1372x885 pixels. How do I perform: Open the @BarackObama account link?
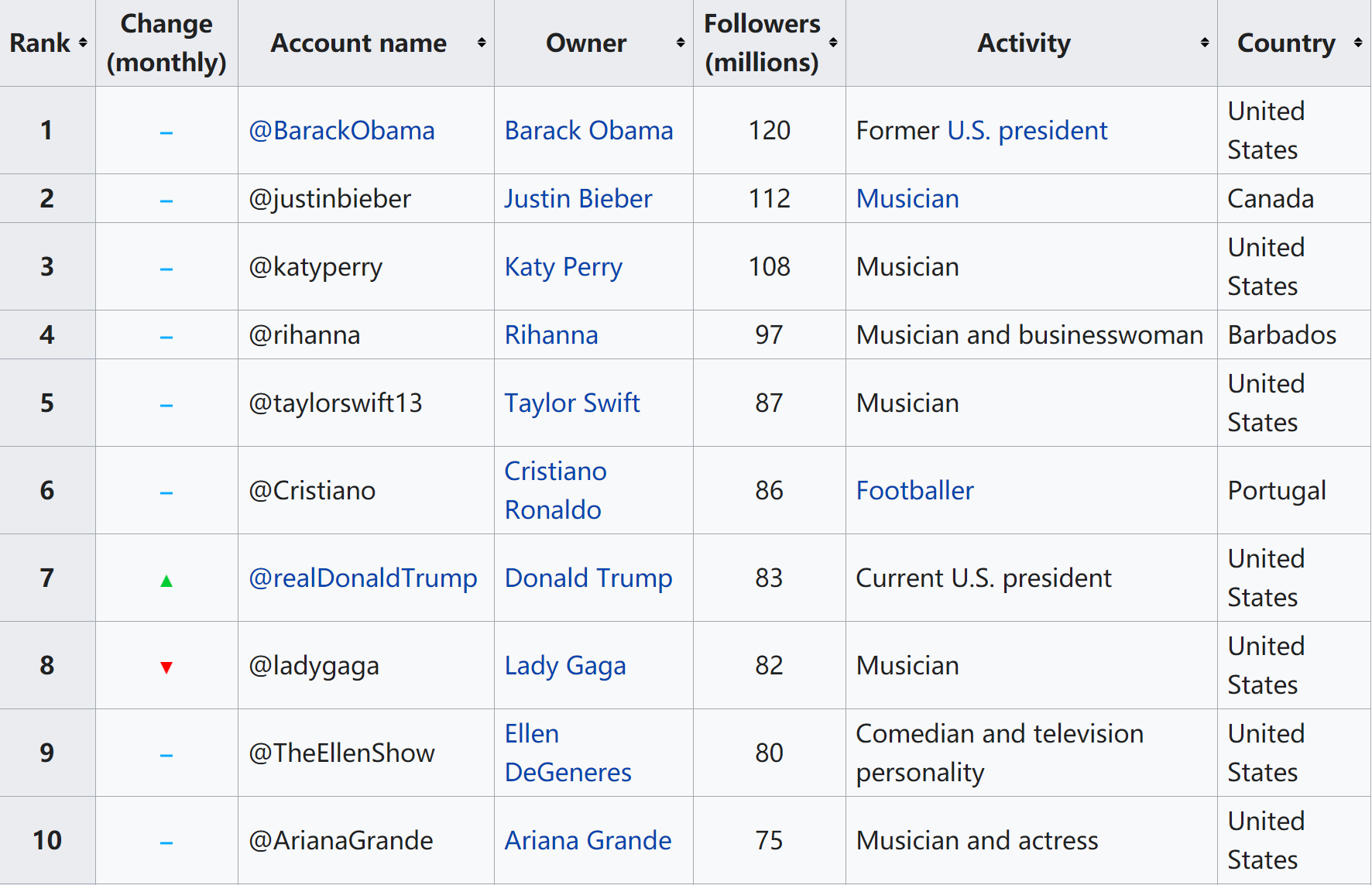click(341, 131)
